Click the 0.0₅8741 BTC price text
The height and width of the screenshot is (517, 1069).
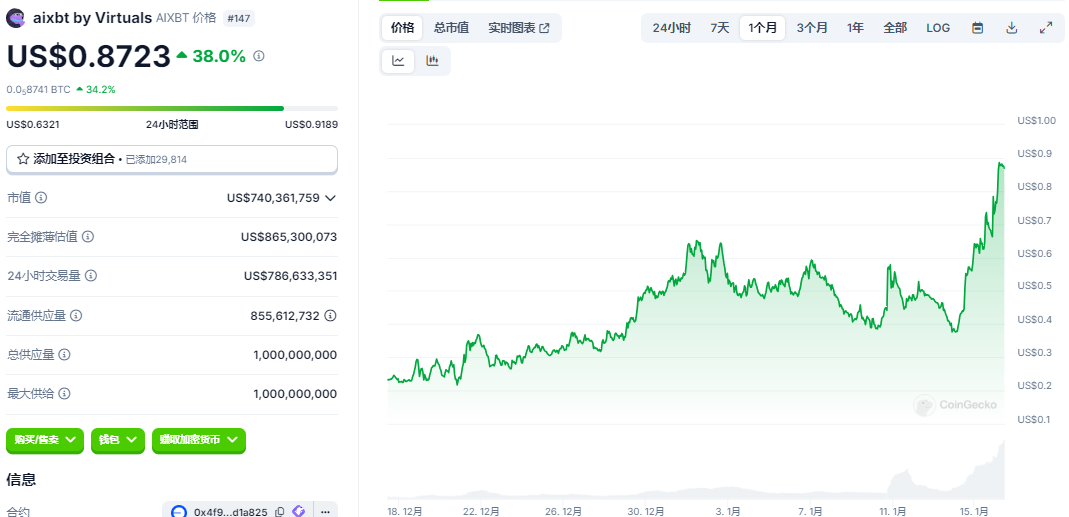click(x=38, y=89)
